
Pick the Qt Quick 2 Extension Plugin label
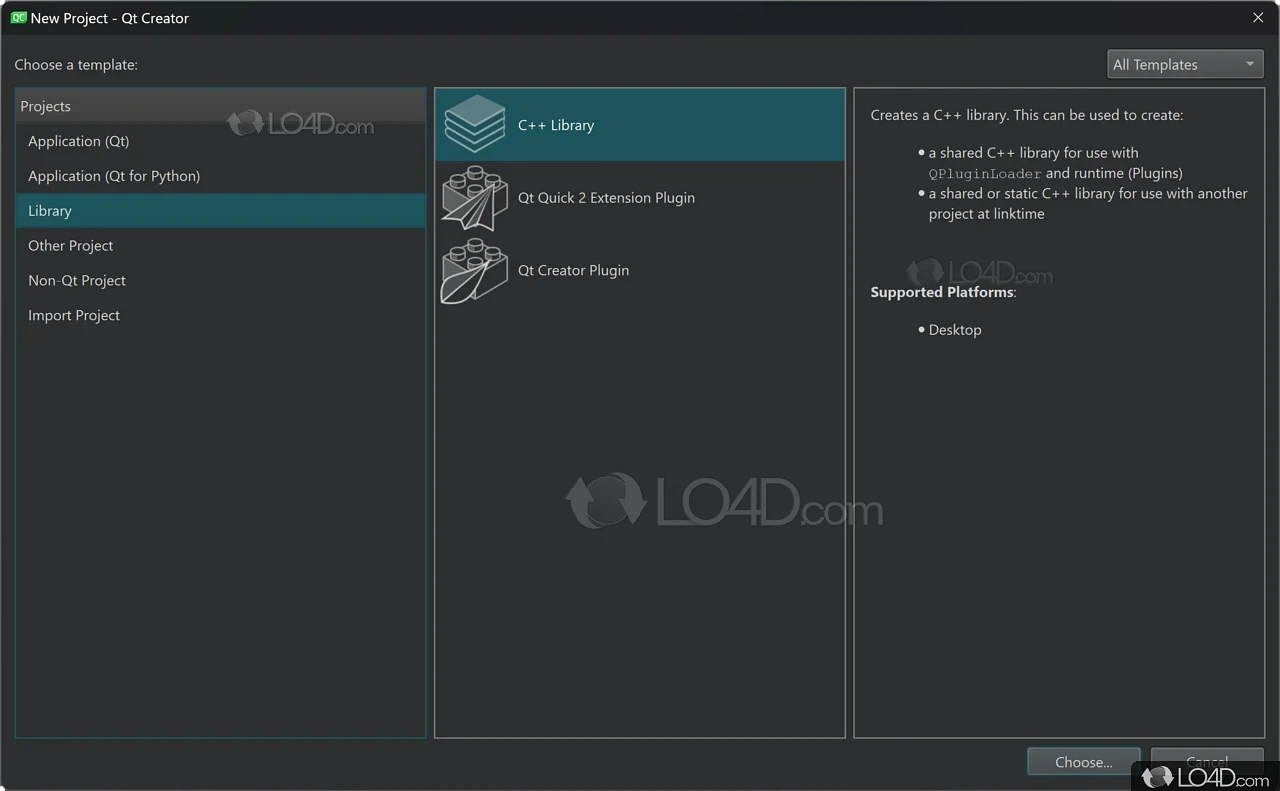606,198
